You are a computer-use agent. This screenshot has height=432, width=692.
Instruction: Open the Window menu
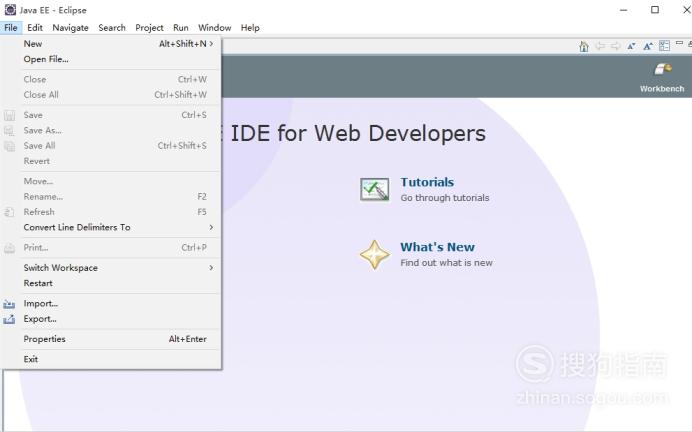click(214, 27)
